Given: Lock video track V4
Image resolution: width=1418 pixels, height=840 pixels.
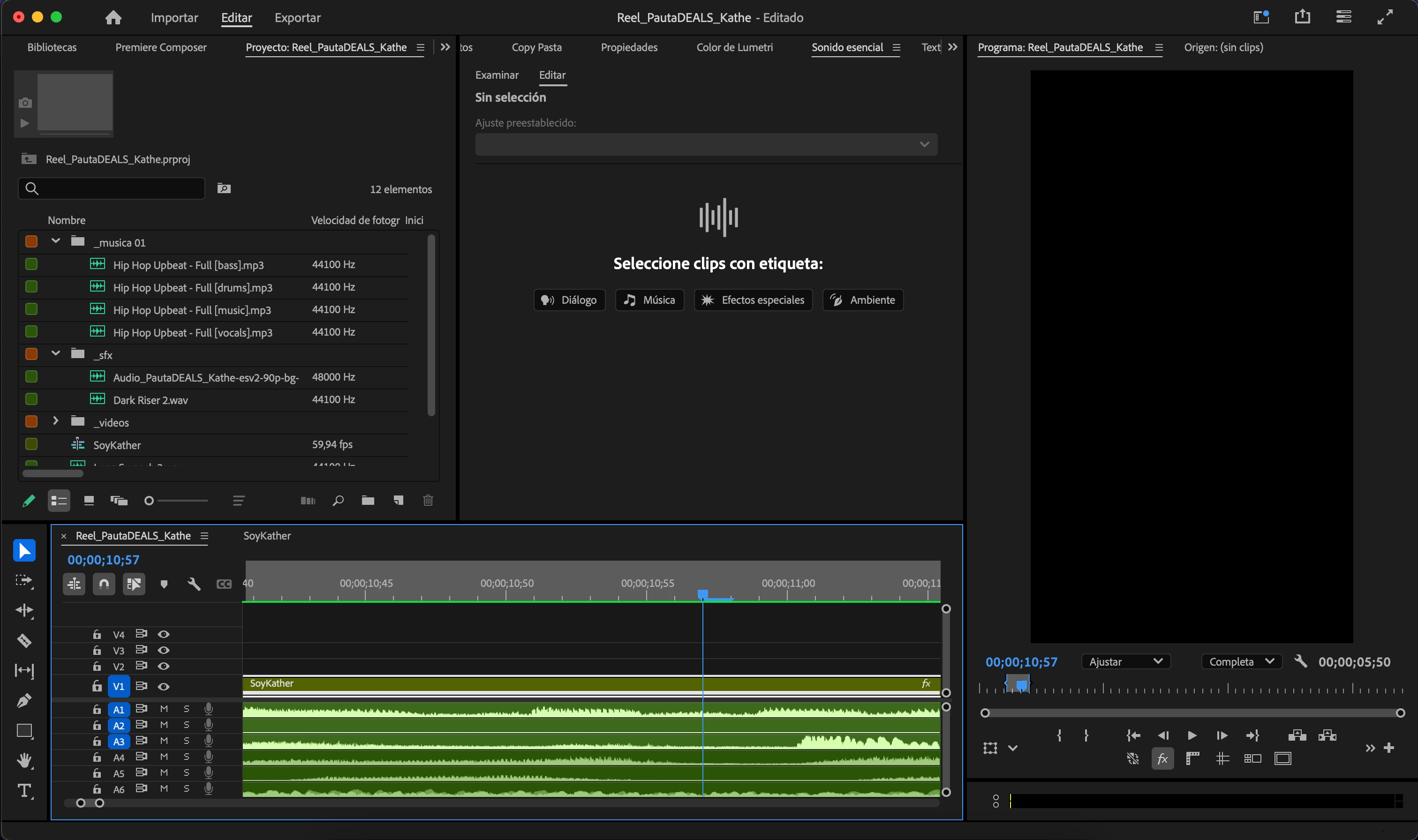Looking at the screenshot, I should pos(97,635).
